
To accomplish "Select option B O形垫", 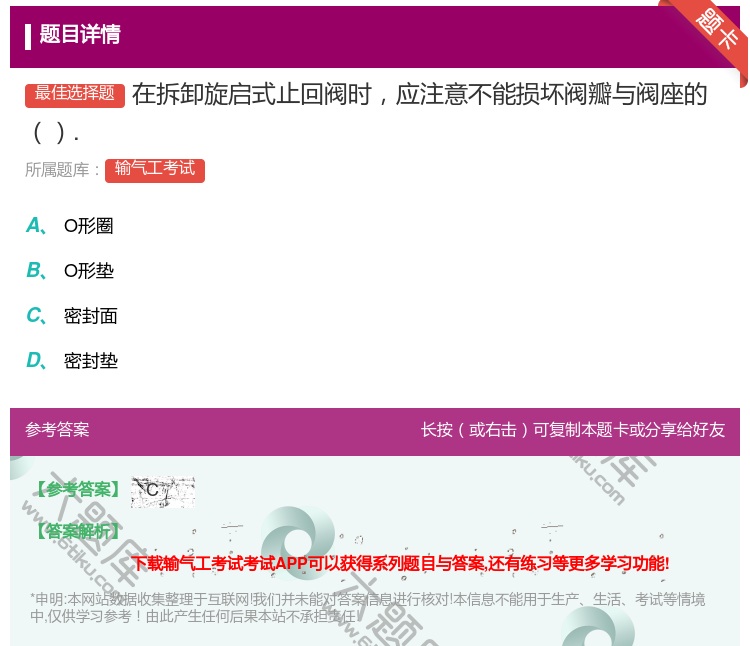I will pyautogui.click(x=70, y=271).
